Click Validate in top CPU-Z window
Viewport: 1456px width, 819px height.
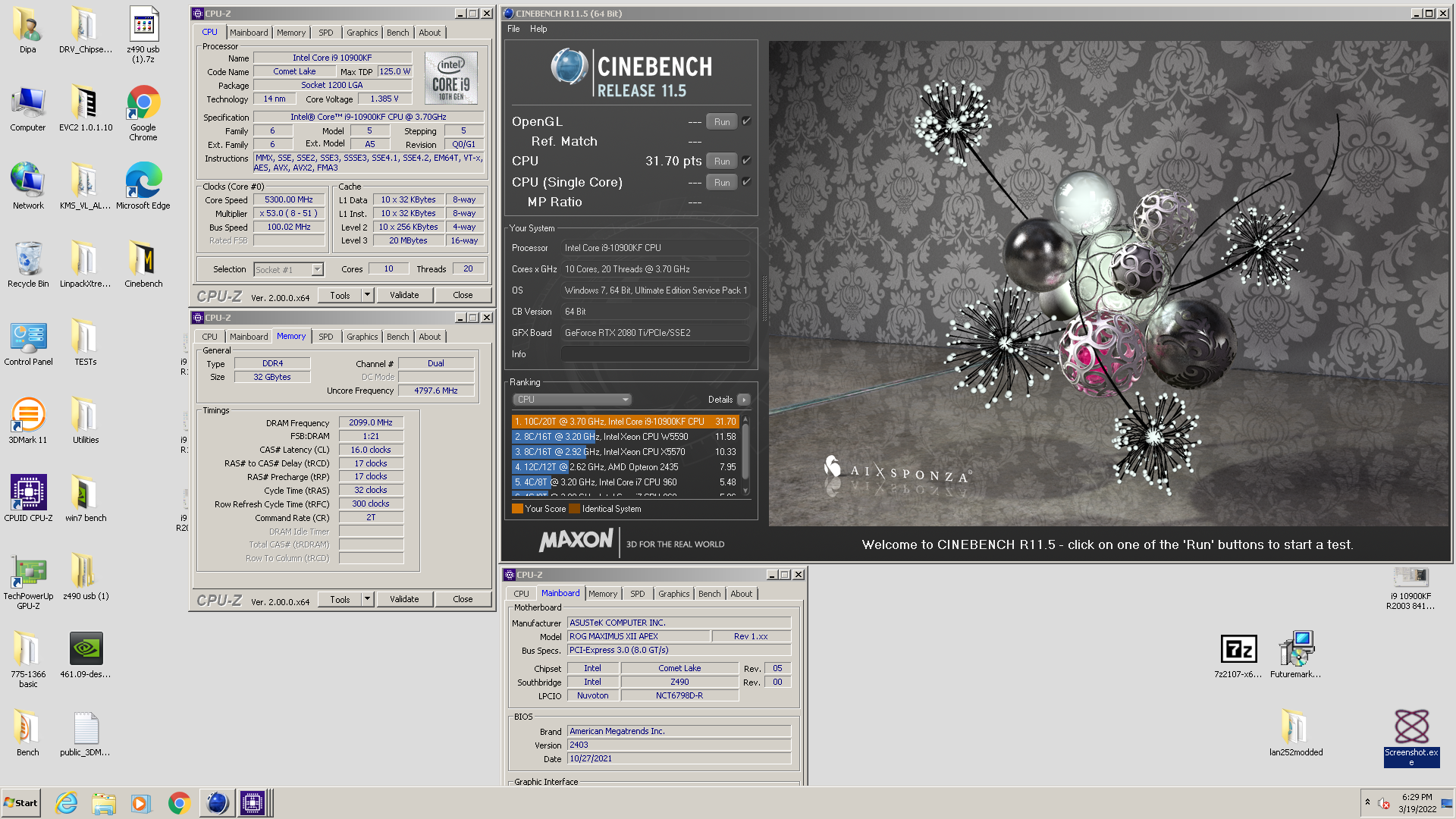click(x=404, y=295)
